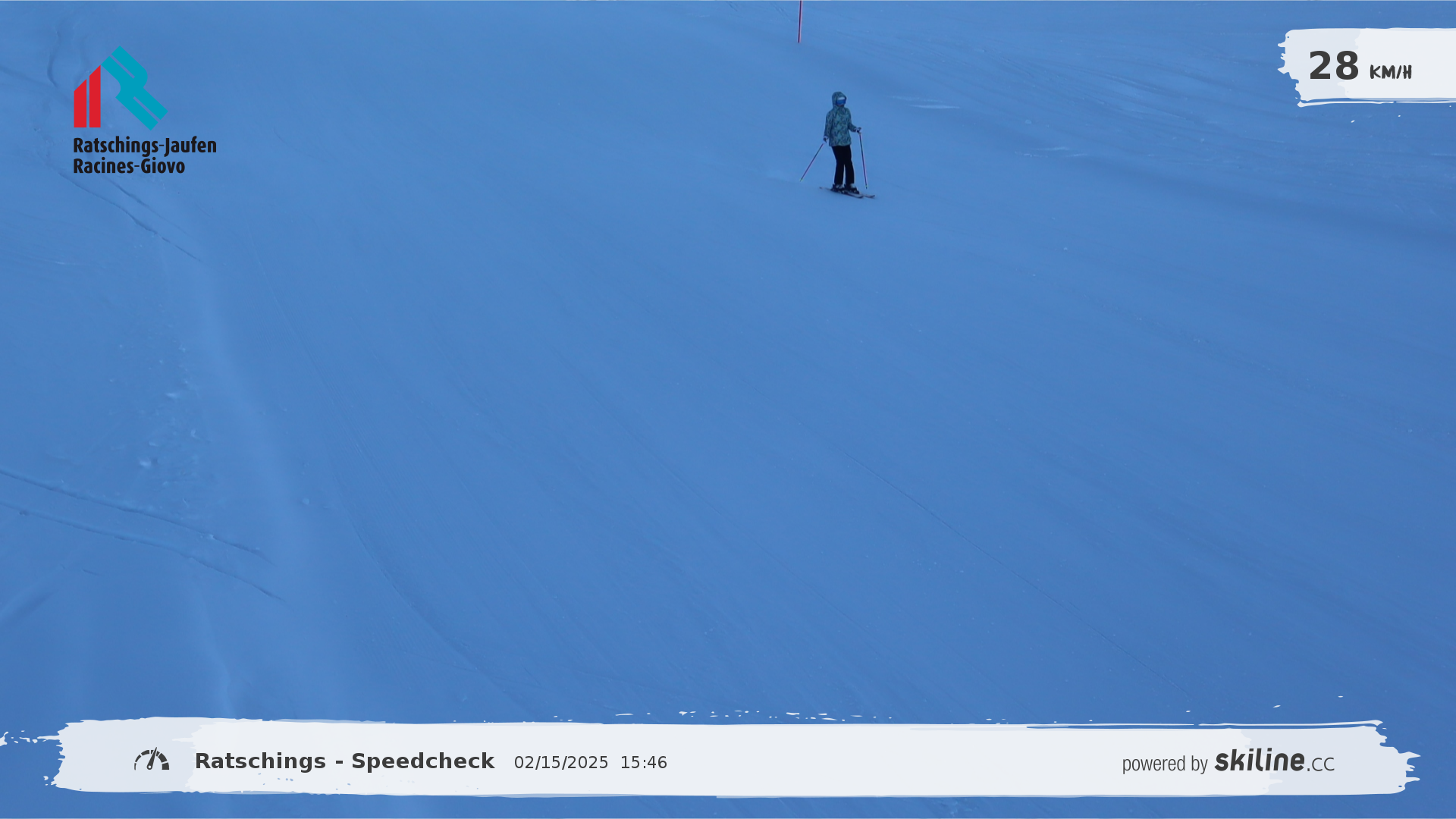
Task: Click the 15:46 time stamp
Action: tap(643, 763)
